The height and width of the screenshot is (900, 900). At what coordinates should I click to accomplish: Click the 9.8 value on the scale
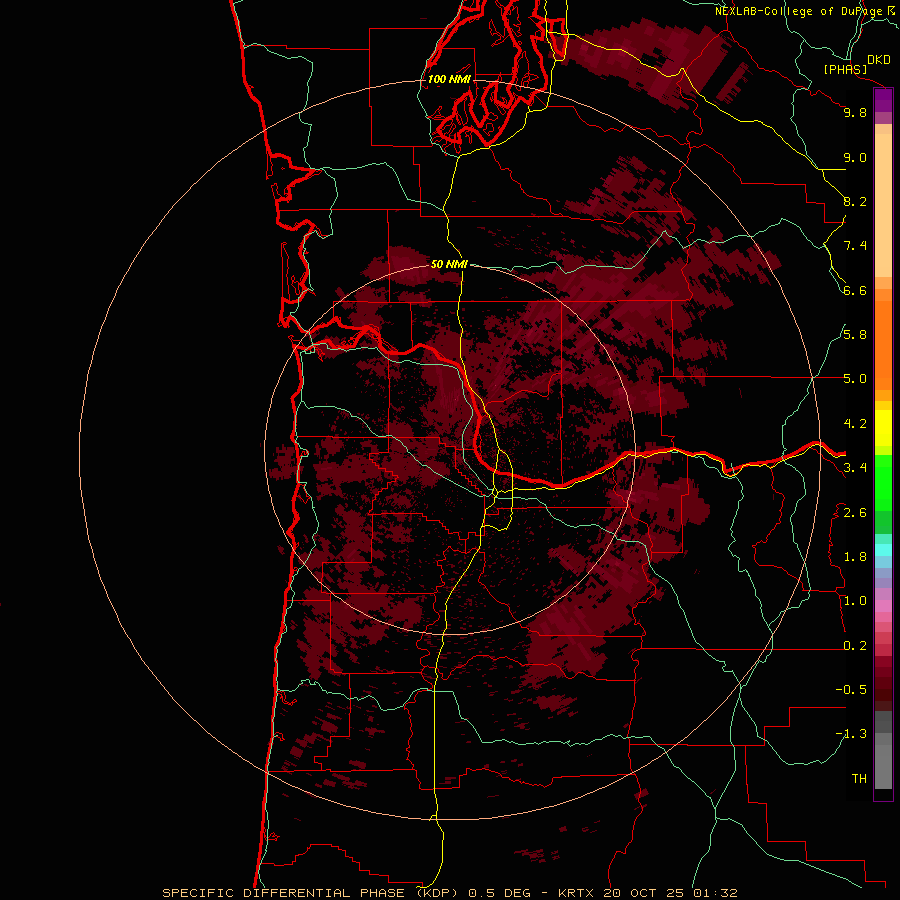[855, 112]
